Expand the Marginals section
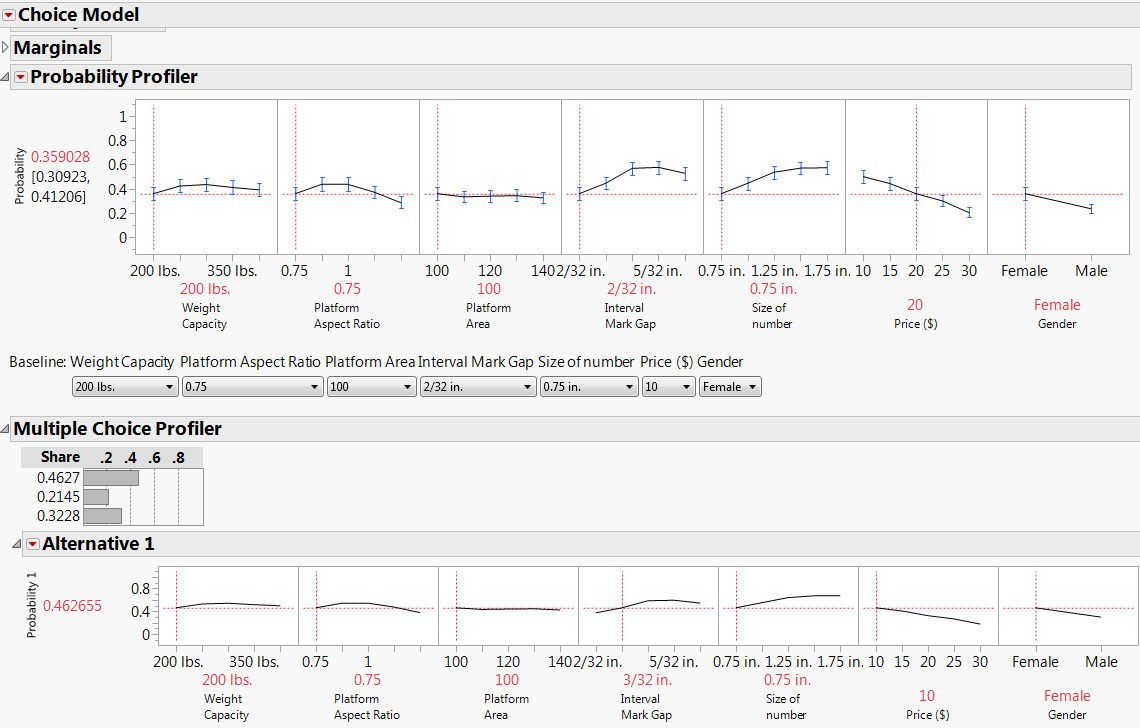Image resolution: width=1140 pixels, height=728 pixels. [x=5, y=48]
